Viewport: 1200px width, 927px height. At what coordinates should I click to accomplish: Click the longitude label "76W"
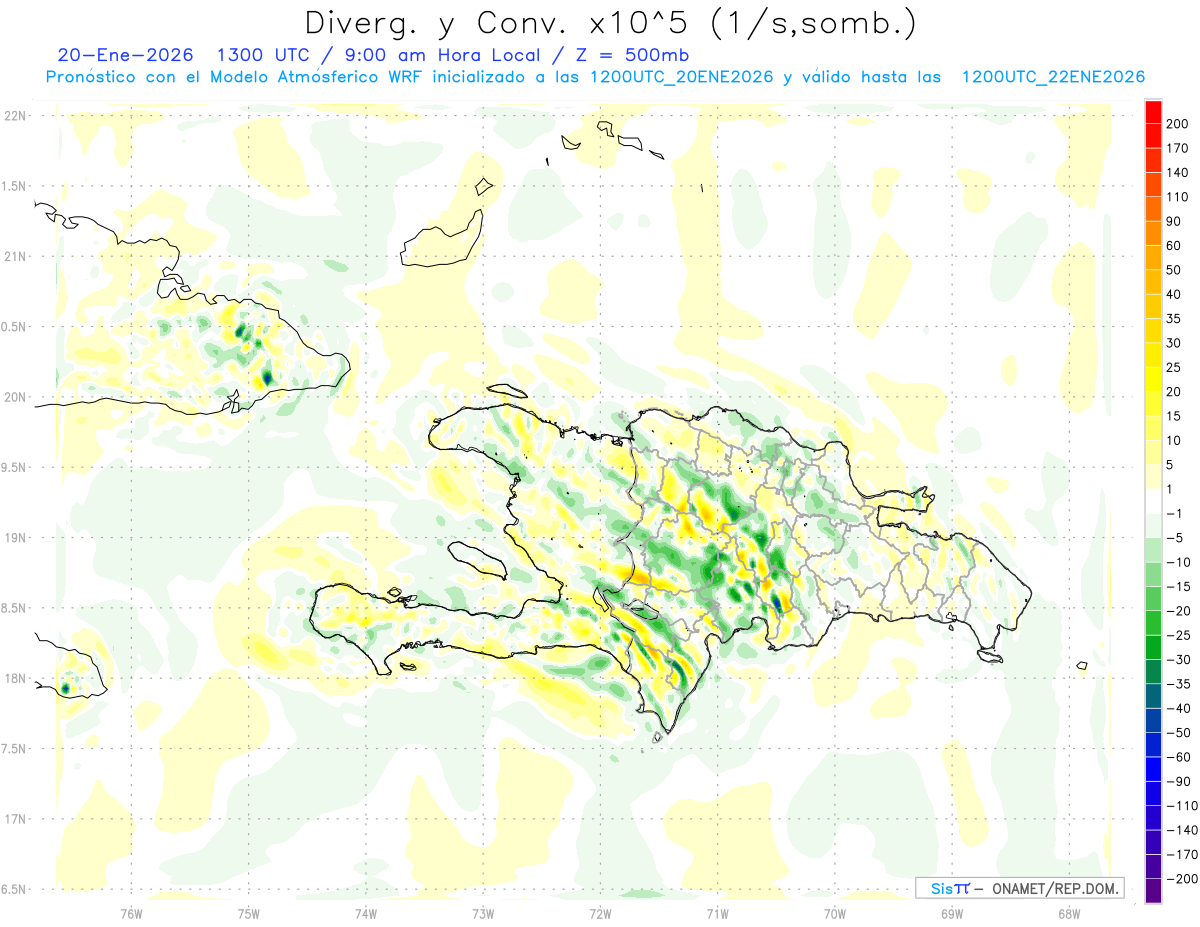[x=131, y=913]
